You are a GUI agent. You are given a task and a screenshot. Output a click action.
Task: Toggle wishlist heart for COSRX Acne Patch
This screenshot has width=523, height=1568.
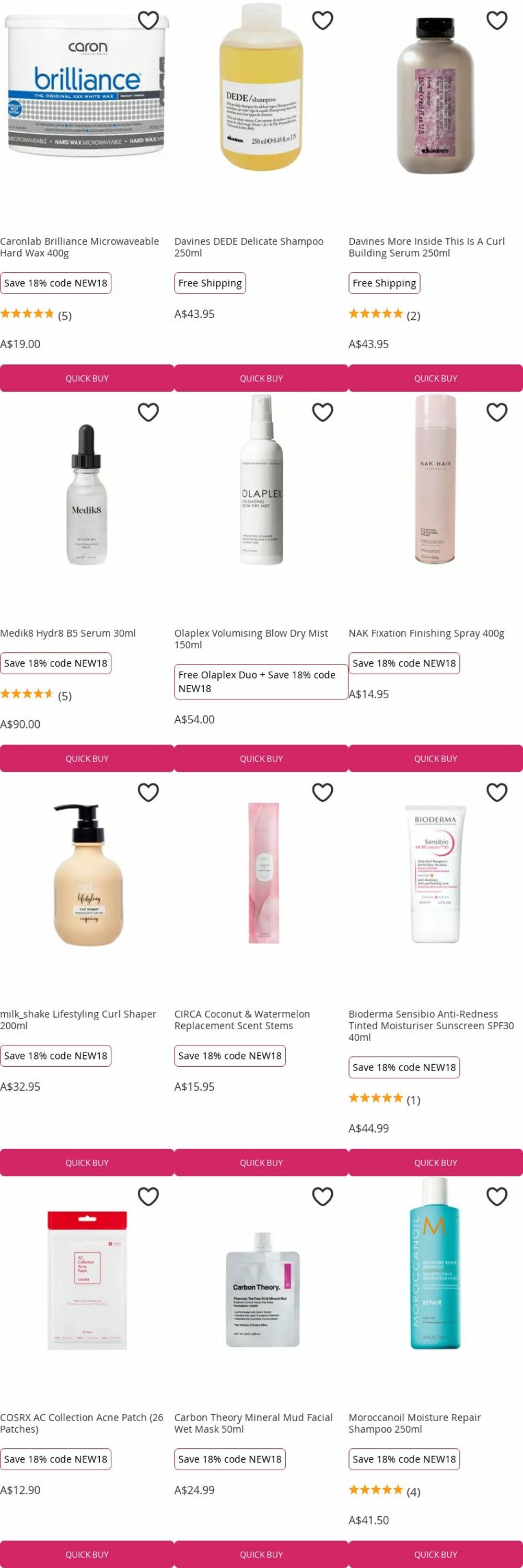(x=148, y=1196)
